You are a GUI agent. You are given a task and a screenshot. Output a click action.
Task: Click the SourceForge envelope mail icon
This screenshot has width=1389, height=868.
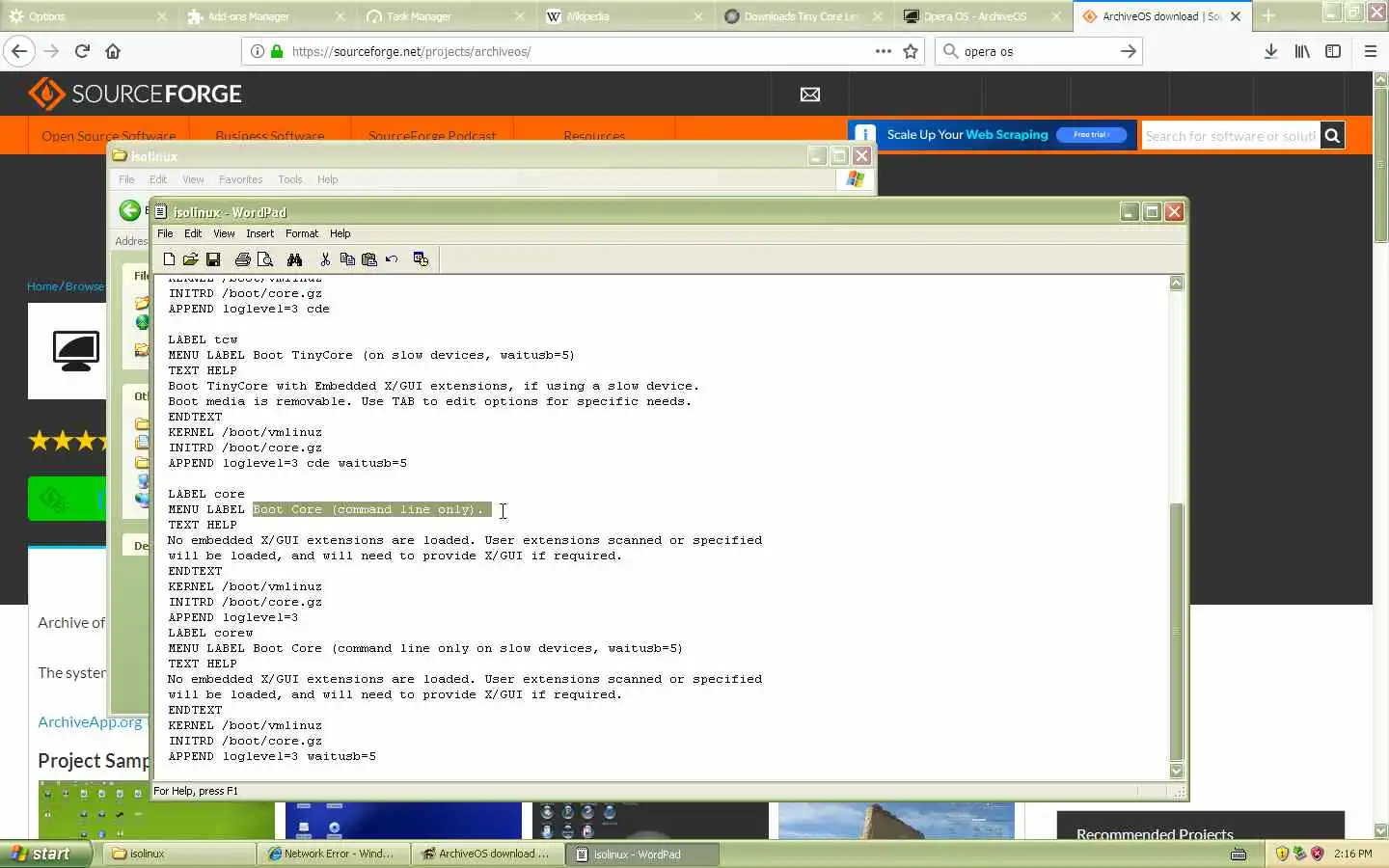[x=810, y=94]
